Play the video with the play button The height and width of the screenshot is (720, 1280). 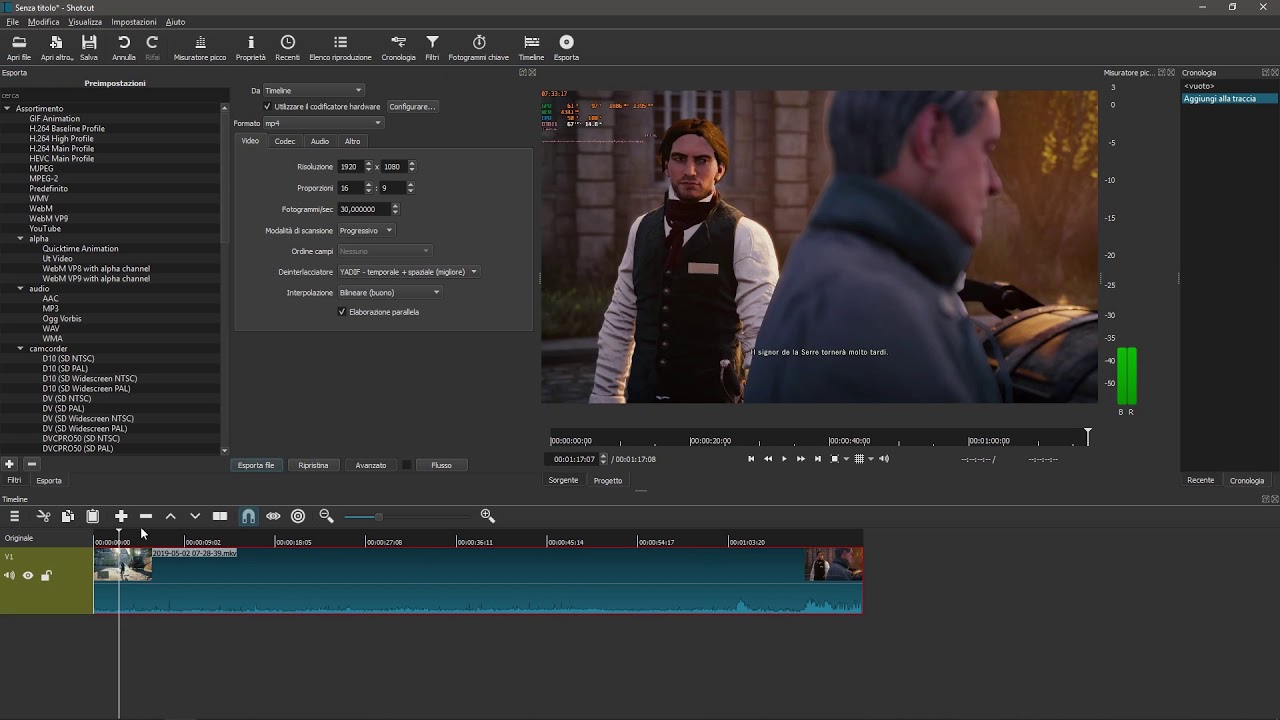point(784,459)
